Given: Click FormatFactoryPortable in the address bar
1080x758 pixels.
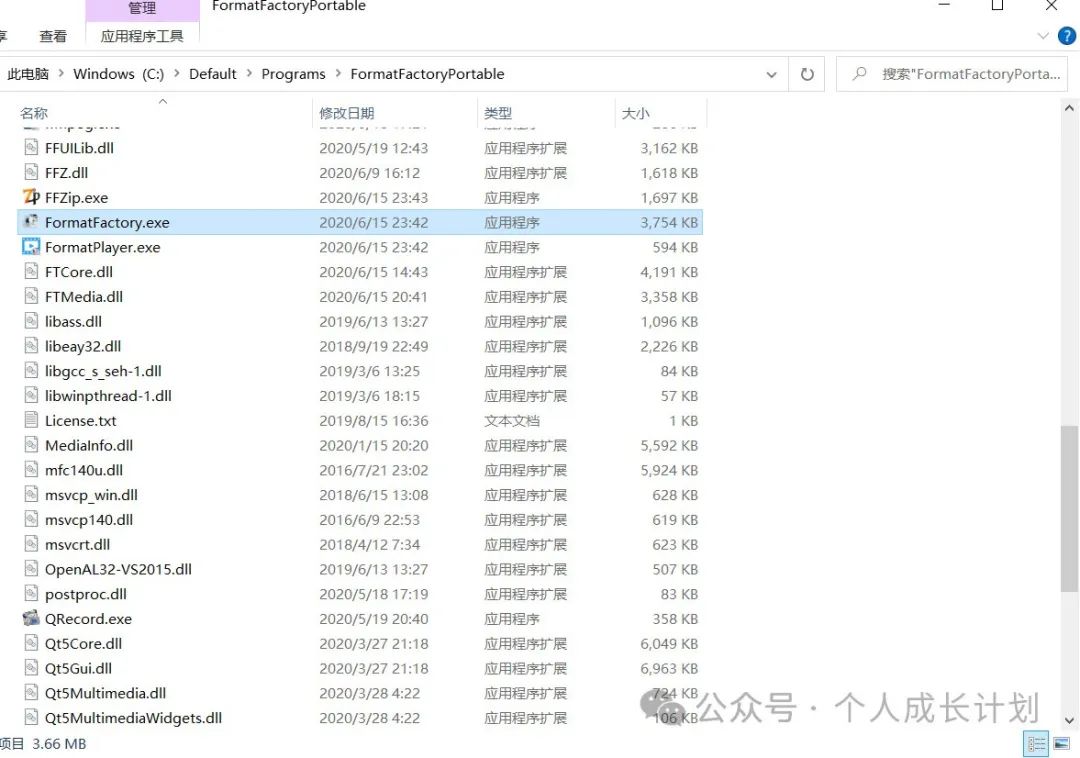Looking at the screenshot, I should click(427, 74).
